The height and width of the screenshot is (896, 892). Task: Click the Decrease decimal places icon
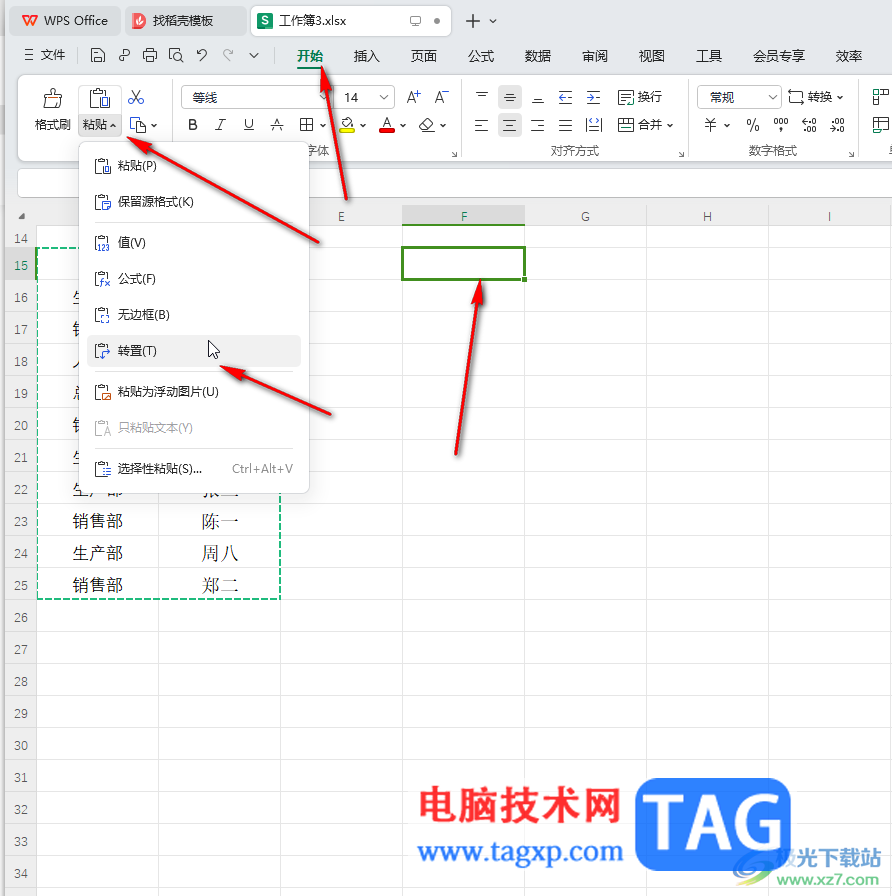837,125
